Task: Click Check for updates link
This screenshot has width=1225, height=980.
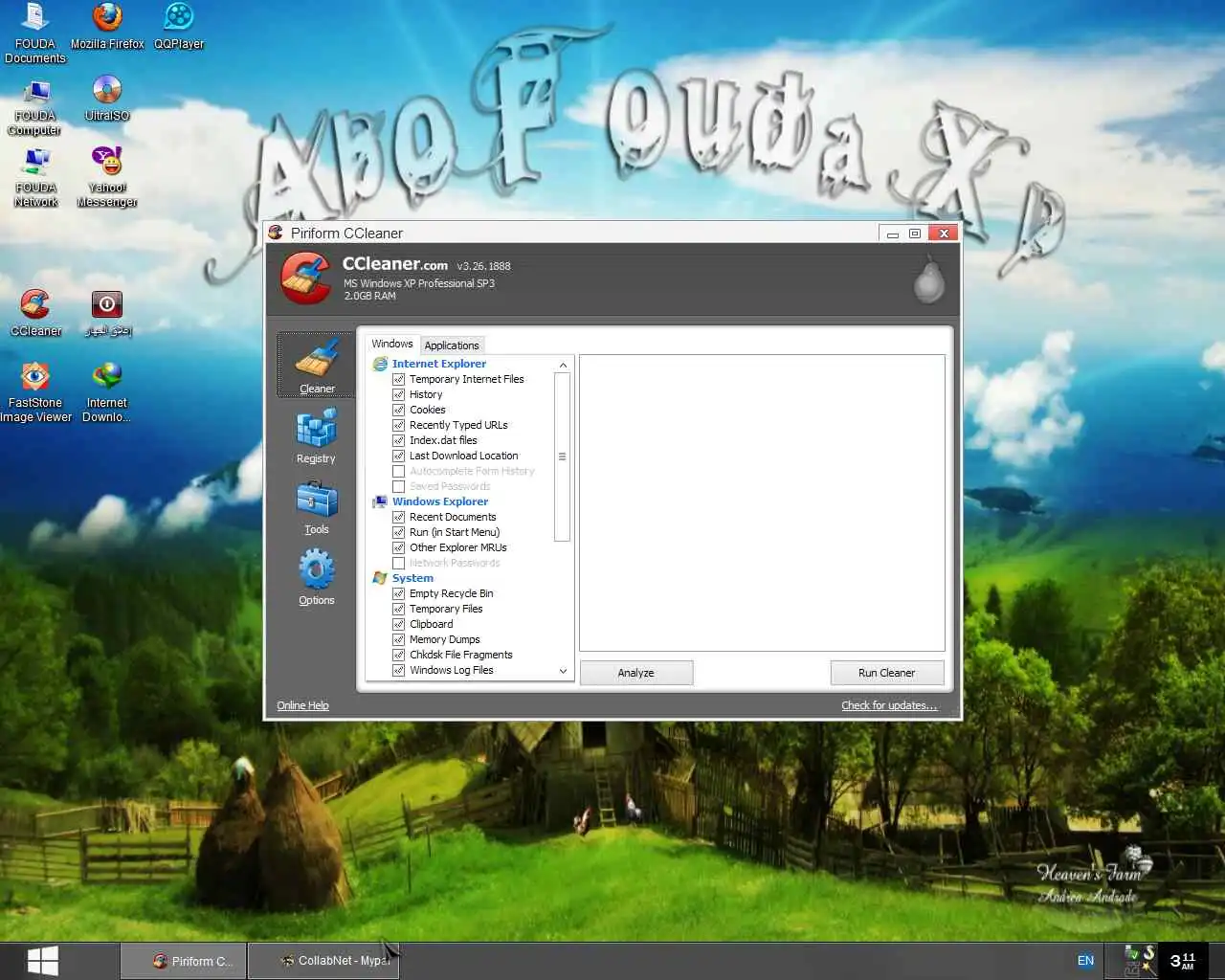Action: coord(889,705)
